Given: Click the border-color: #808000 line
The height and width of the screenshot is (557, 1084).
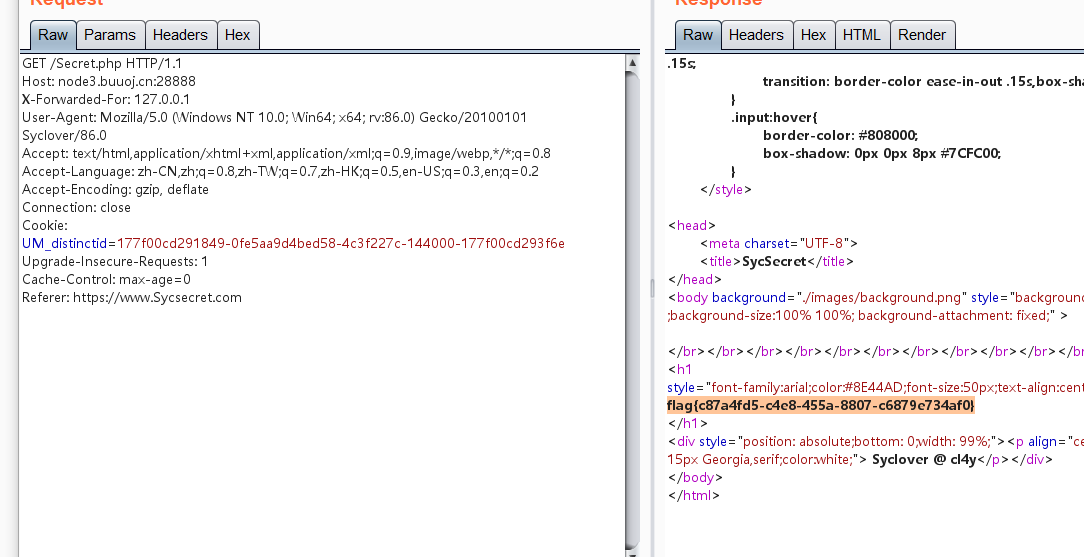Looking at the screenshot, I should click(841, 135).
